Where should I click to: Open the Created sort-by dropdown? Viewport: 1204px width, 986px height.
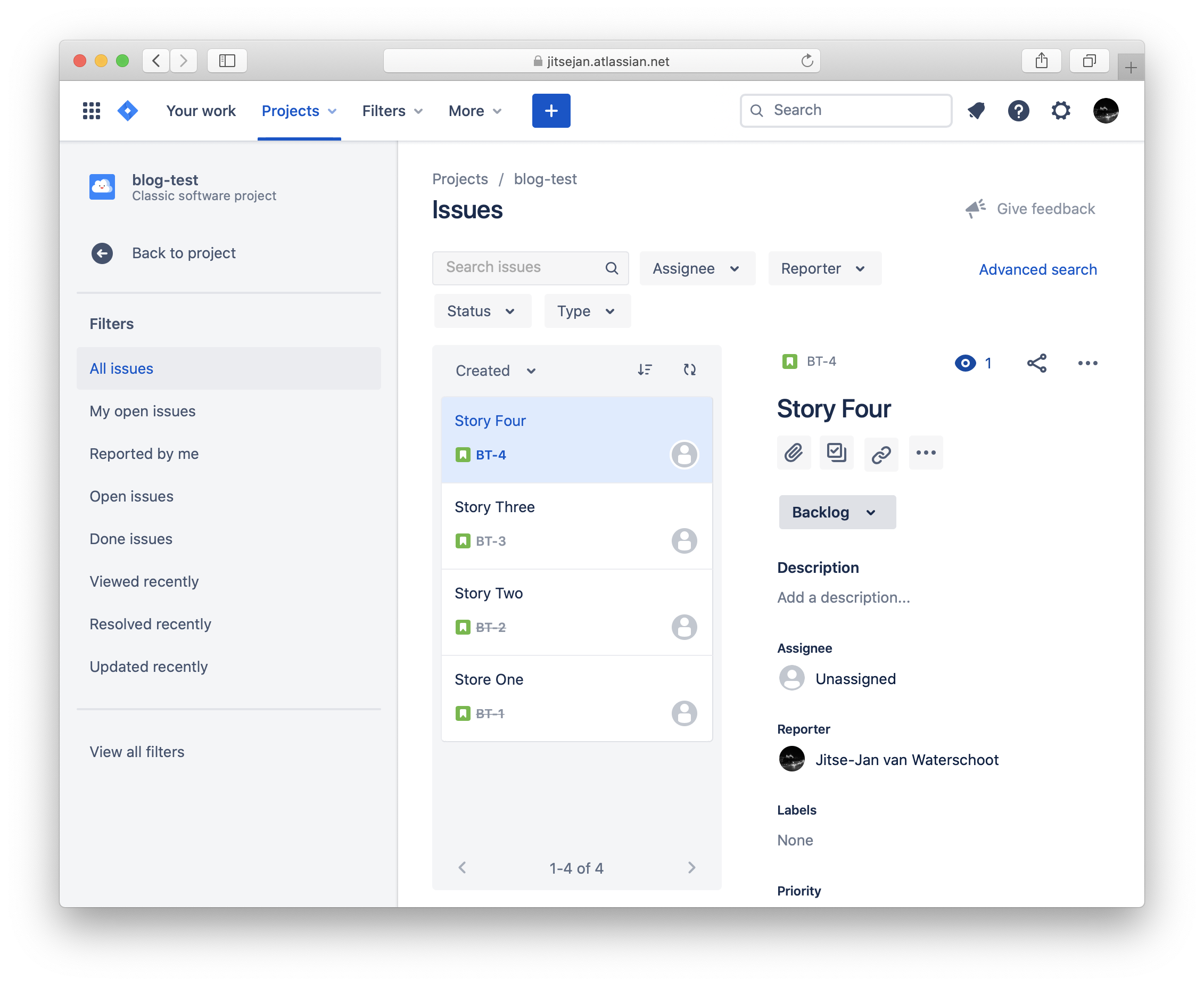pyautogui.click(x=495, y=371)
